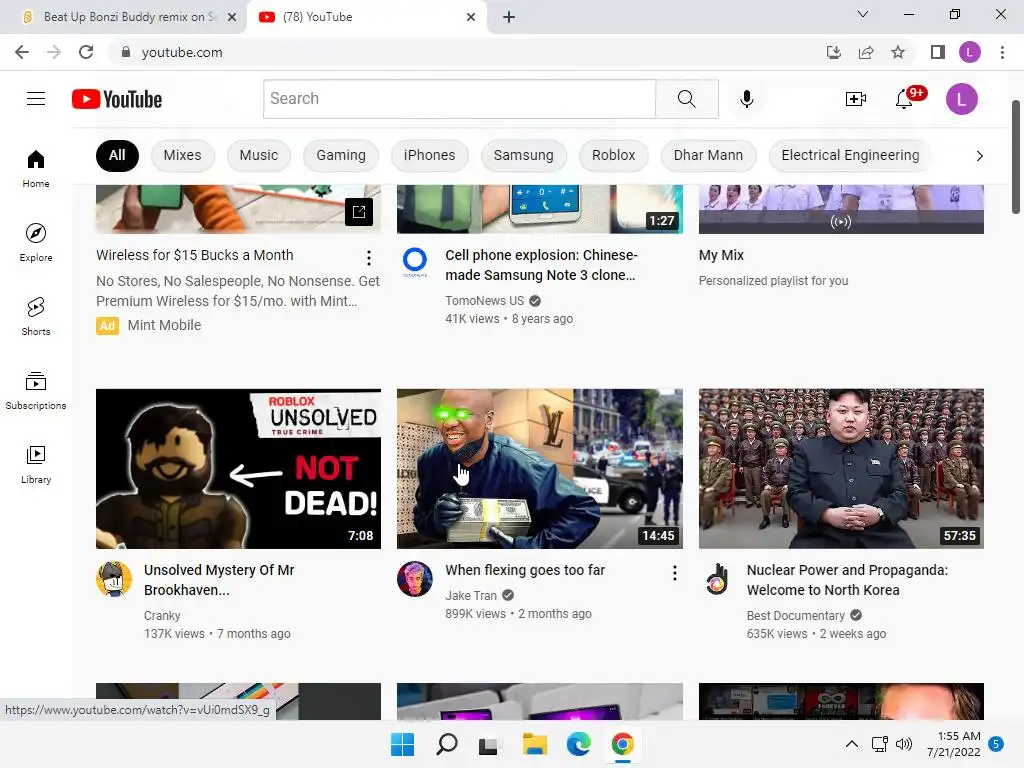Select the Gaming filter chip
This screenshot has width=1024, height=768.
341,155
